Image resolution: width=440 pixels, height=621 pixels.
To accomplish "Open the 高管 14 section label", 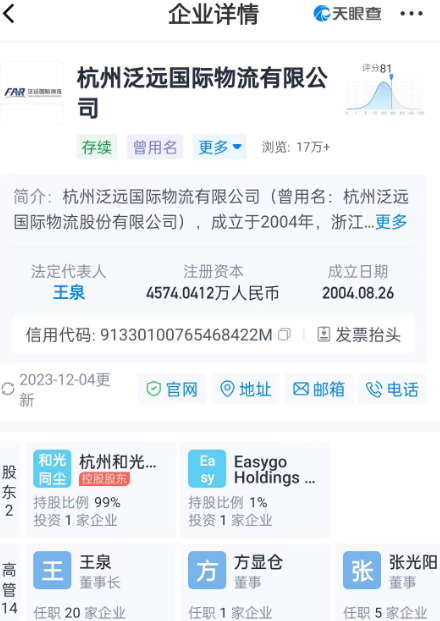I will point(10,589).
